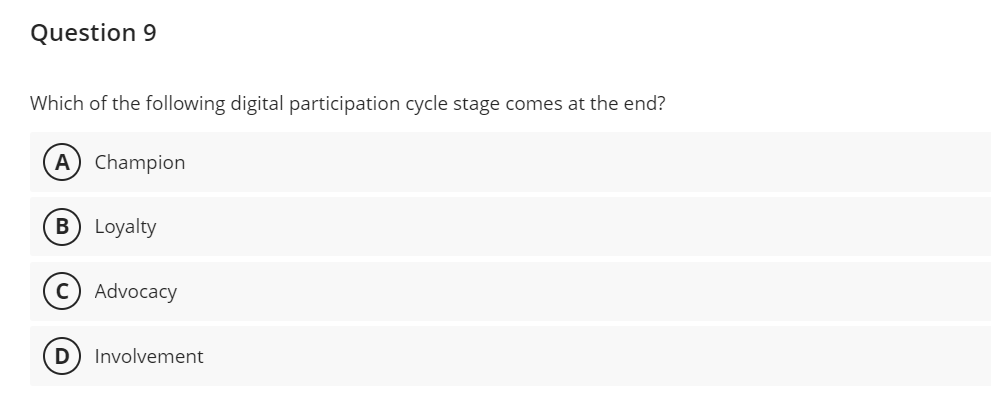Viewport: 991px width, 414px height.
Task: Click the digital participation cycle question text
Action: 348,103
